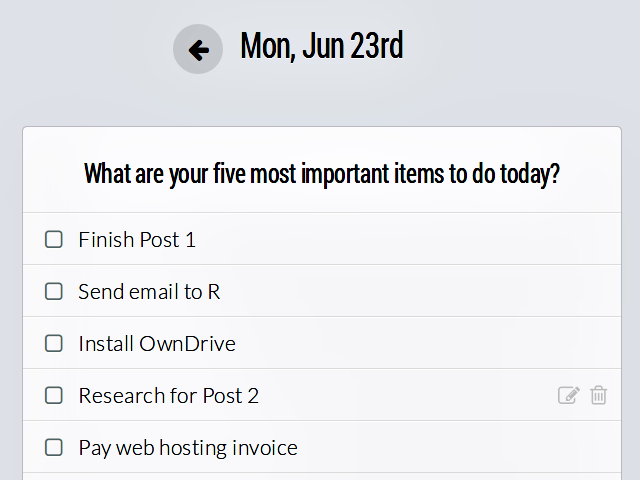This screenshot has width=640, height=480.
Task: Check off Finish Post 1
Action: [x=54, y=239]
